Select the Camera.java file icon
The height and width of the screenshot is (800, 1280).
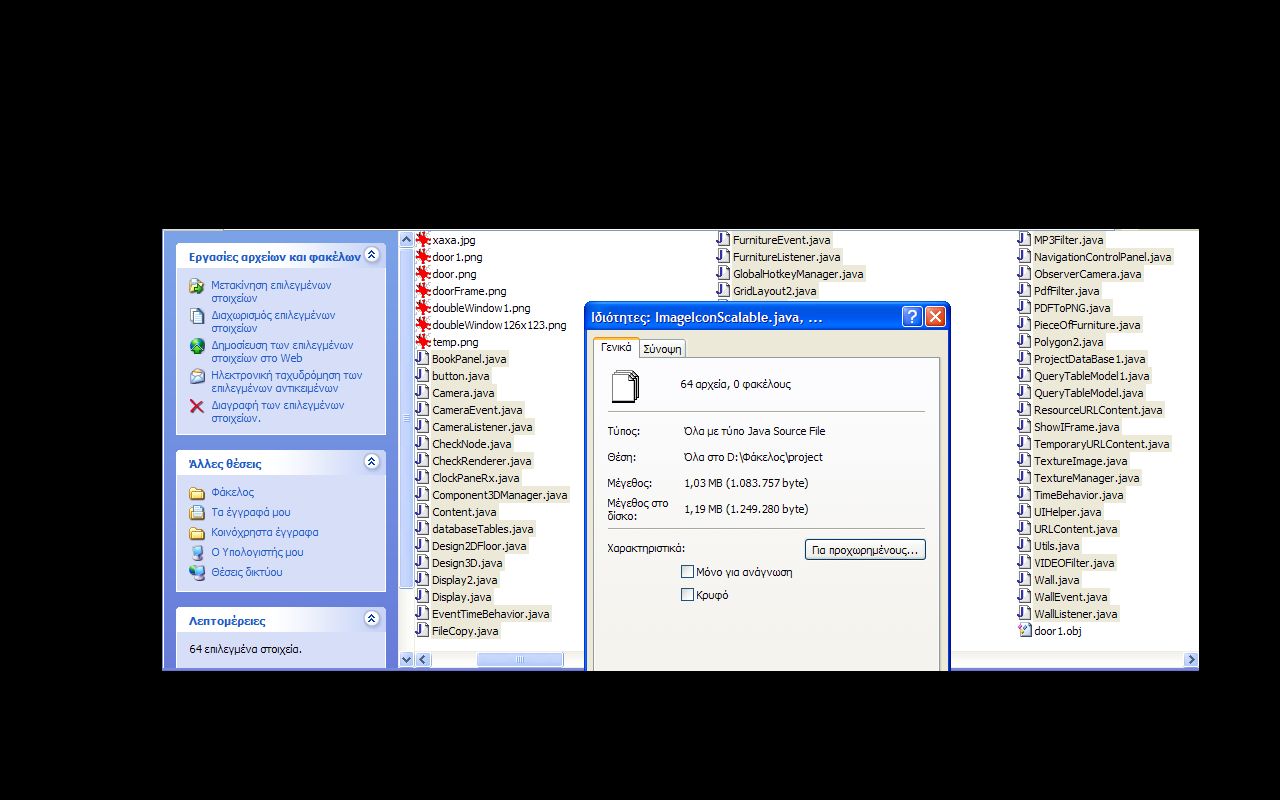(x=423, y=393)
